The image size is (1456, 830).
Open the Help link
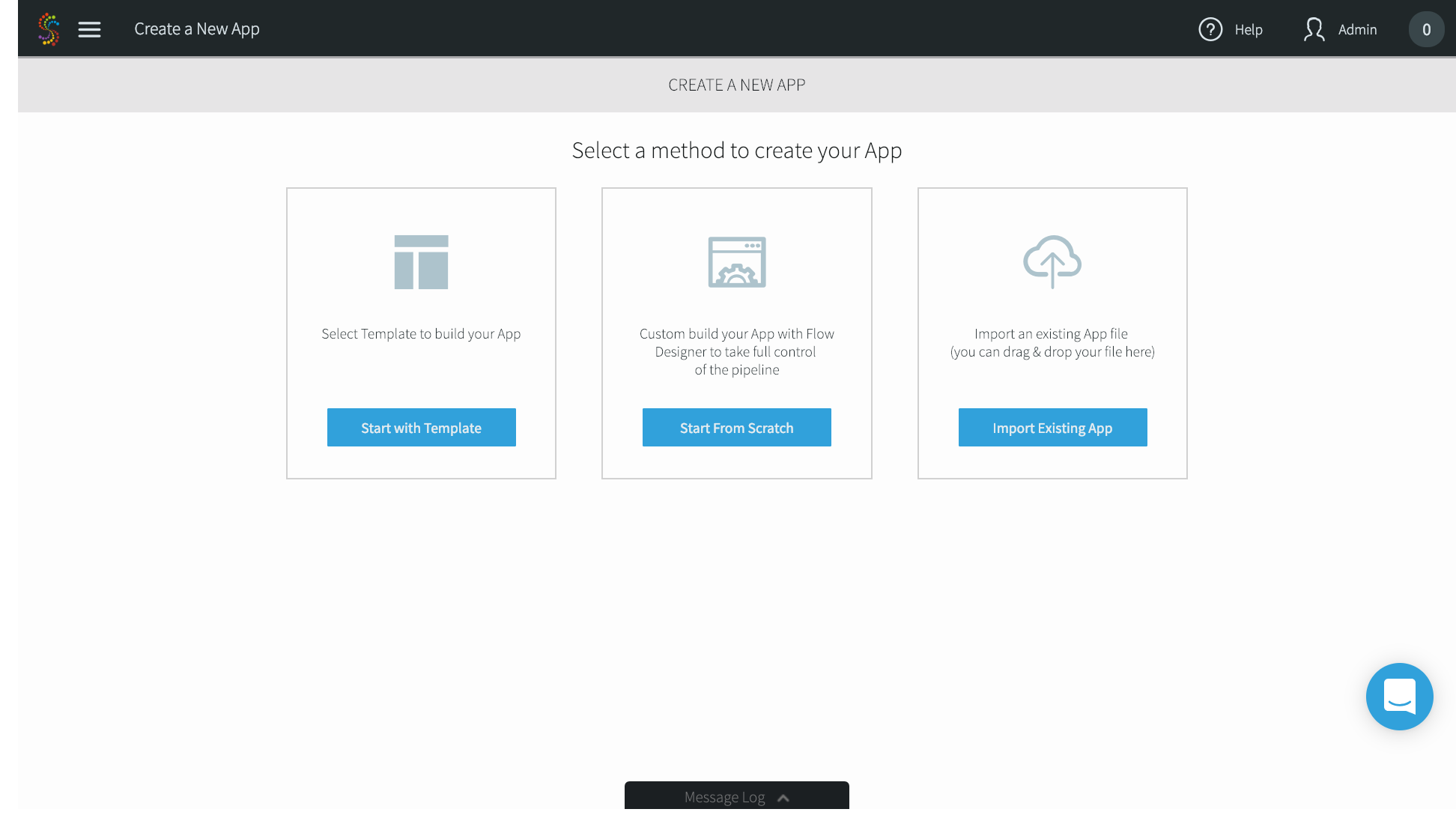tap(1249, 29)
